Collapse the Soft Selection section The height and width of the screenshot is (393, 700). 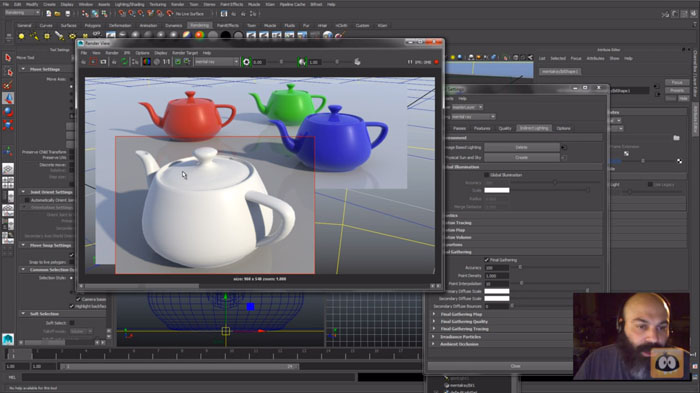pos(23,314)
